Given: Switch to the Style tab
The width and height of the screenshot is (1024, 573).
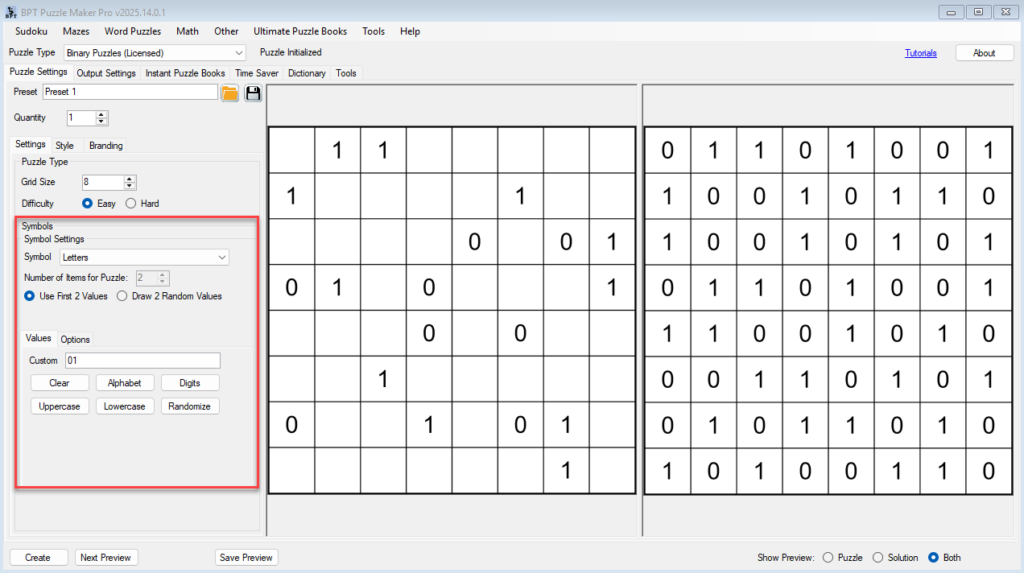Looking at the screenshot, I should coord(64,145).
